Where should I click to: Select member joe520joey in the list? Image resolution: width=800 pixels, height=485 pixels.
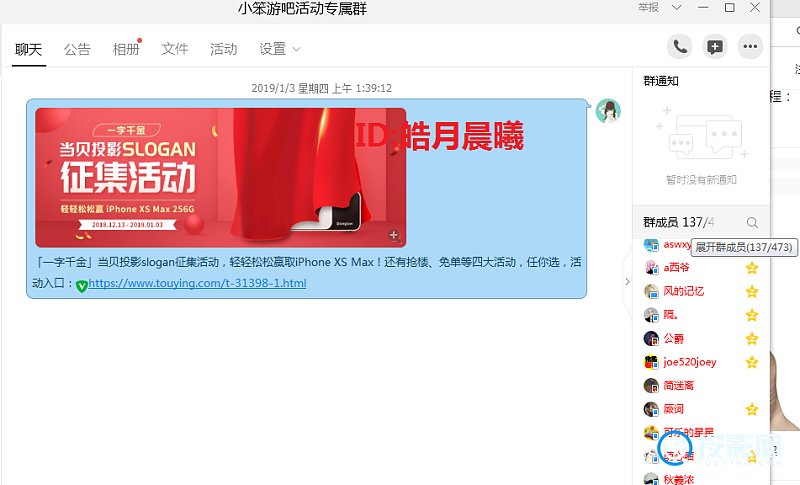(x=690, y=362)
